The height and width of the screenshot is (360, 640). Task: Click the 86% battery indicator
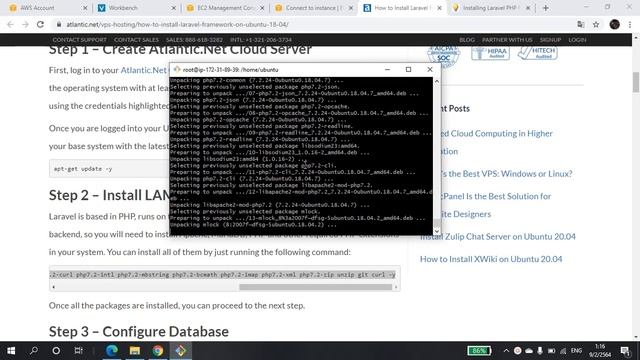[x=479, y=351]
